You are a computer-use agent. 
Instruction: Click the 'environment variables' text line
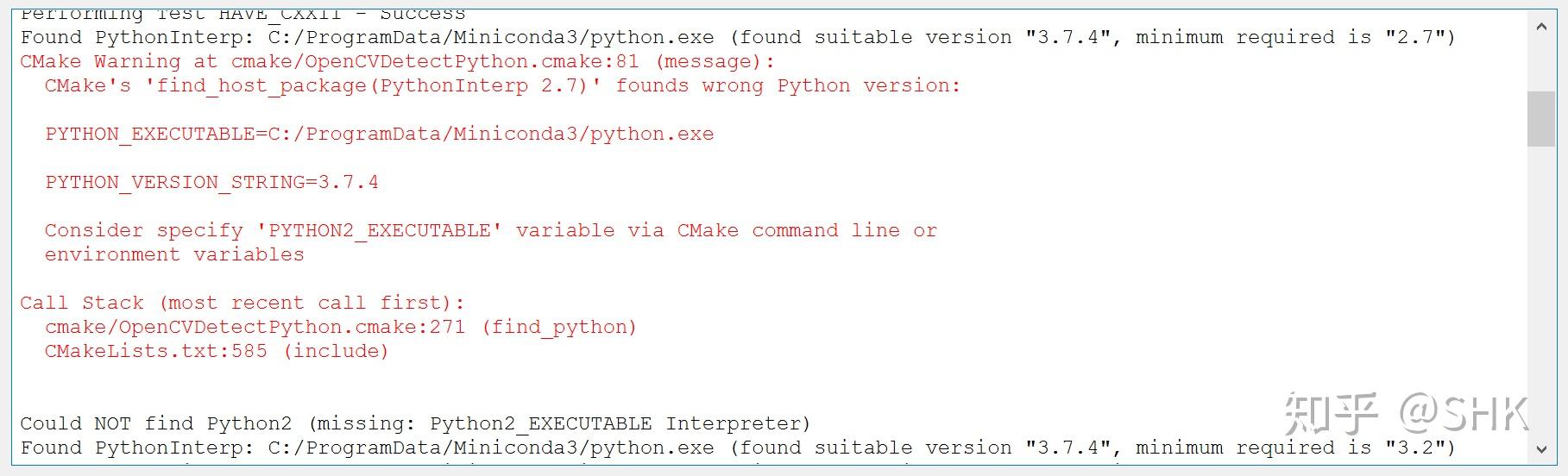(x=174, y=255)
